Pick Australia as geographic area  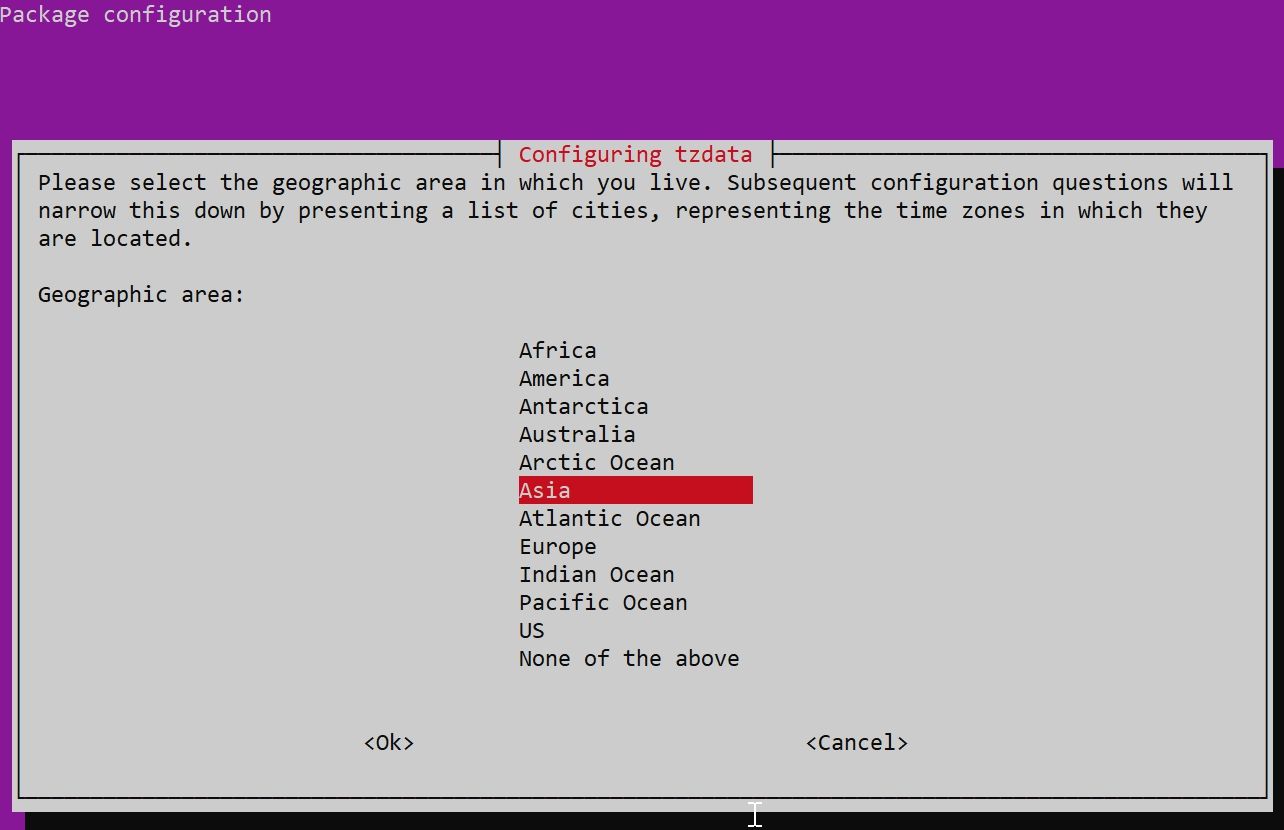coord(577,434)
